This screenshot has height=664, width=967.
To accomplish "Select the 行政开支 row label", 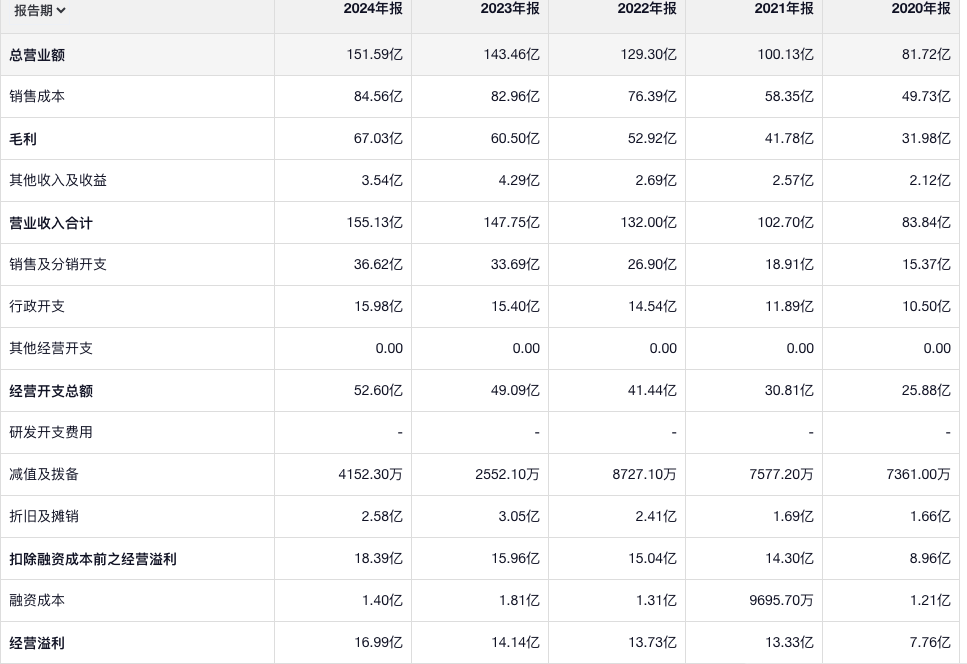I will (37, 307).
